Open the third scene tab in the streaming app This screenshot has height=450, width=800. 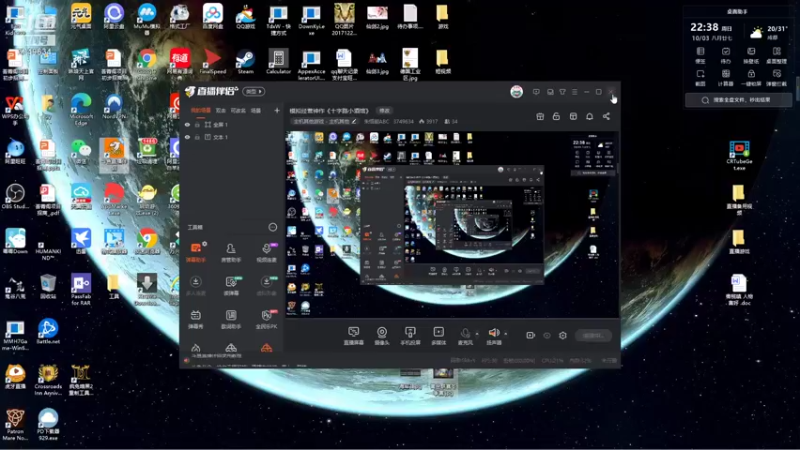point(238,110)
